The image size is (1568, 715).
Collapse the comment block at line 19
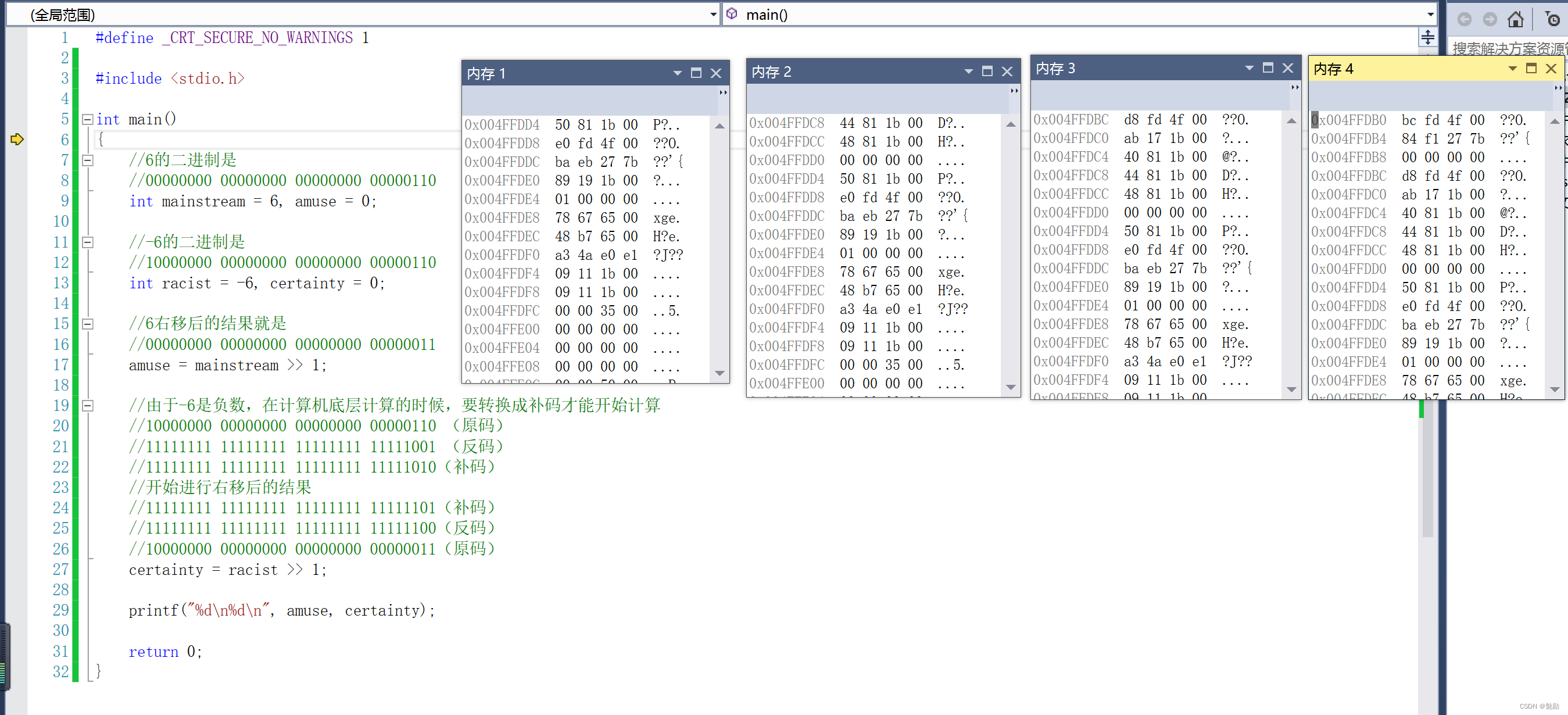88,406
